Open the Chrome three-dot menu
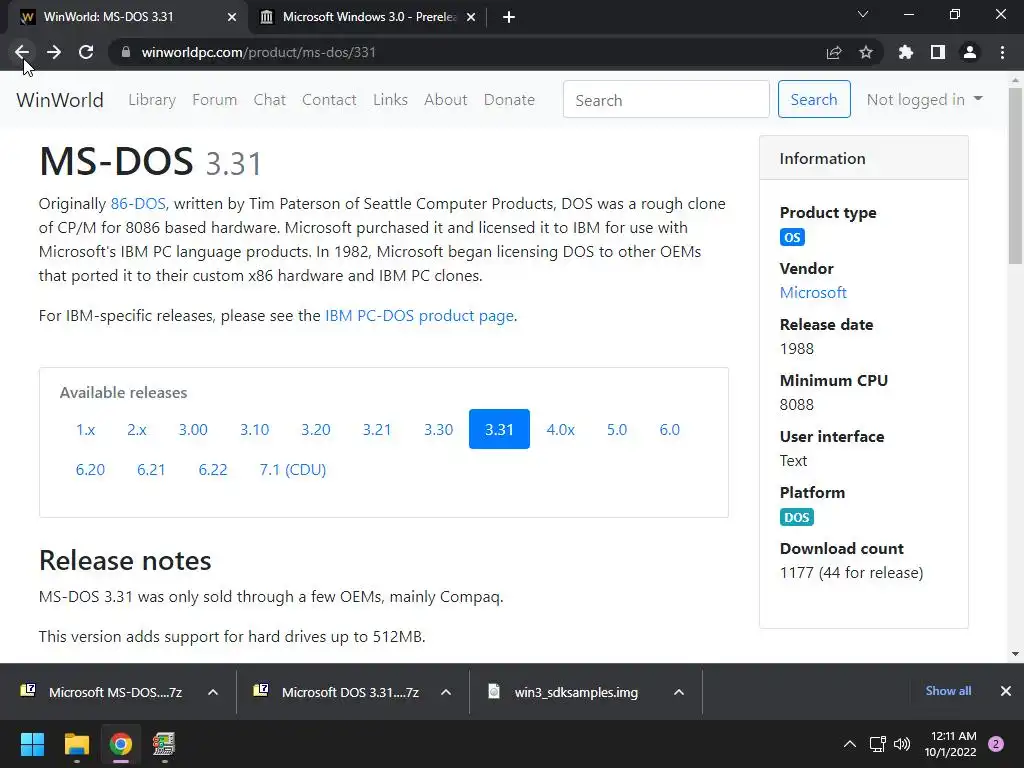 click(1002, 52)
